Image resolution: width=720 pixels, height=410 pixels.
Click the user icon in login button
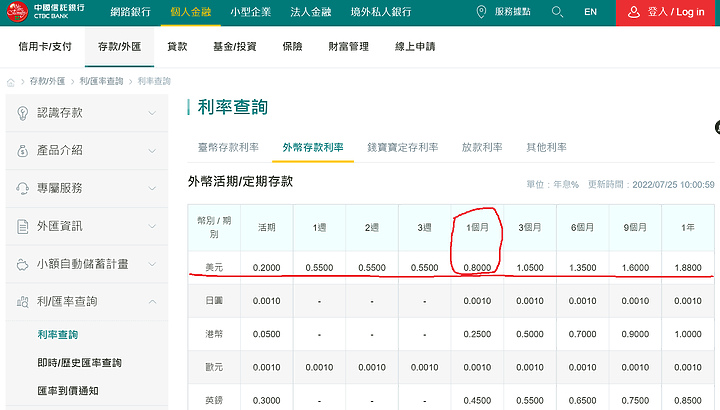[634, 12]
